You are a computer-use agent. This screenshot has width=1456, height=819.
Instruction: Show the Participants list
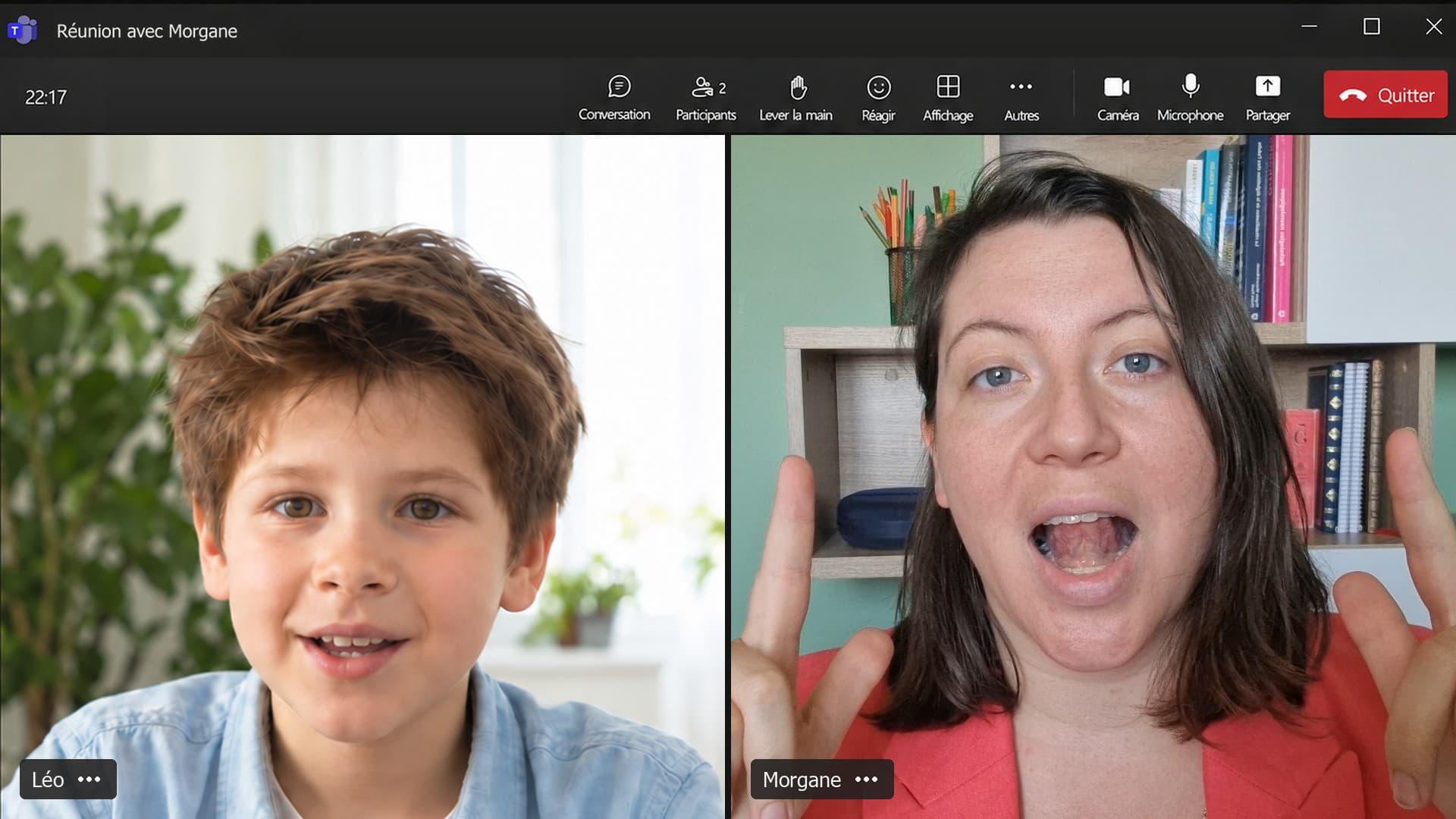[706, 98]
